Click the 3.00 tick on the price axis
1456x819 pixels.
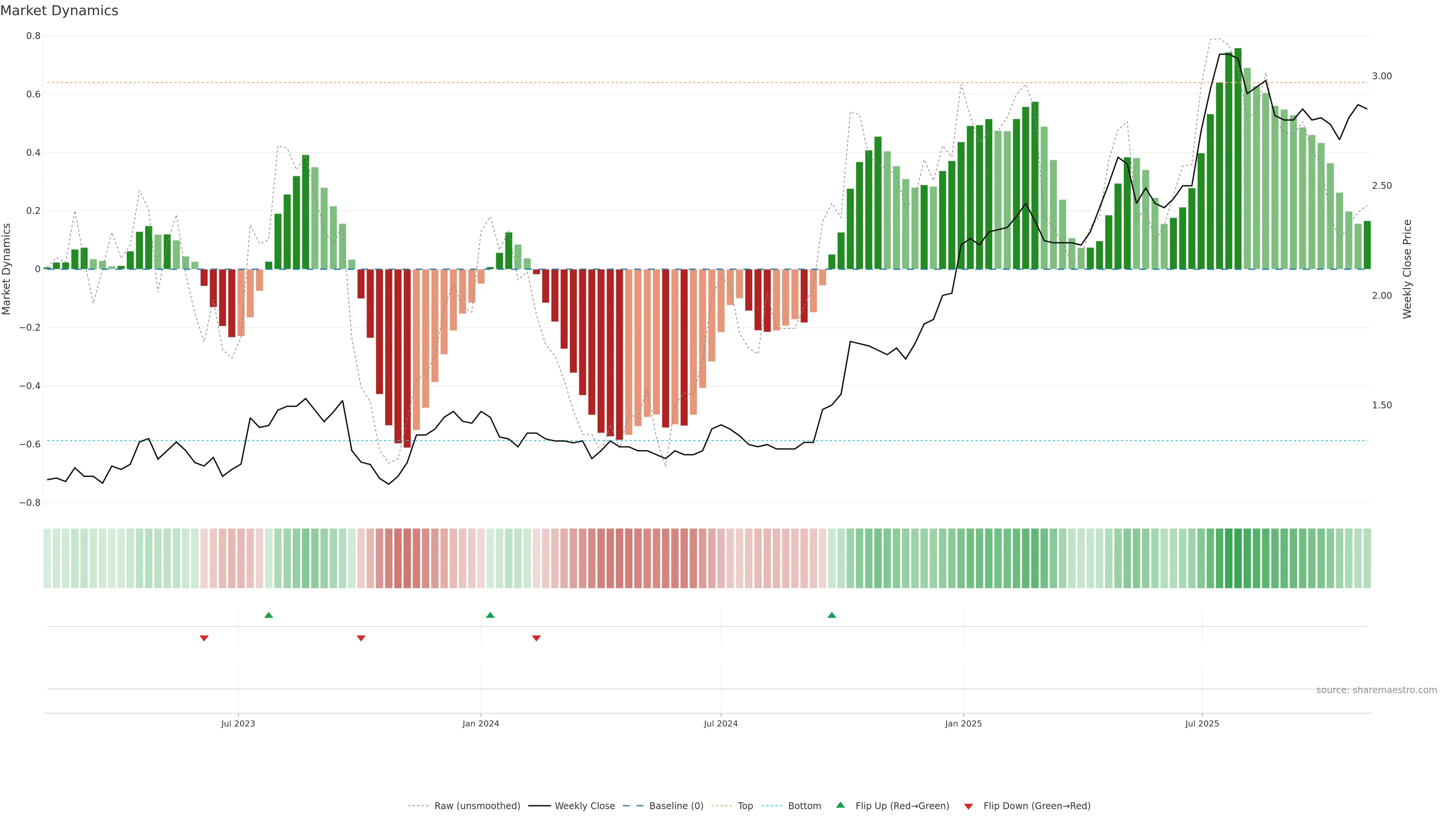click(x=1381, y=76)
